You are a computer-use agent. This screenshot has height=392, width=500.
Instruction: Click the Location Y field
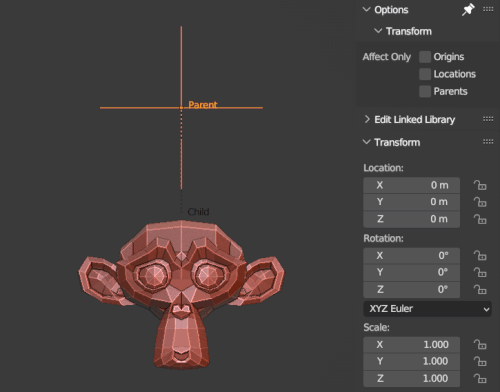[x=412, y=202]
